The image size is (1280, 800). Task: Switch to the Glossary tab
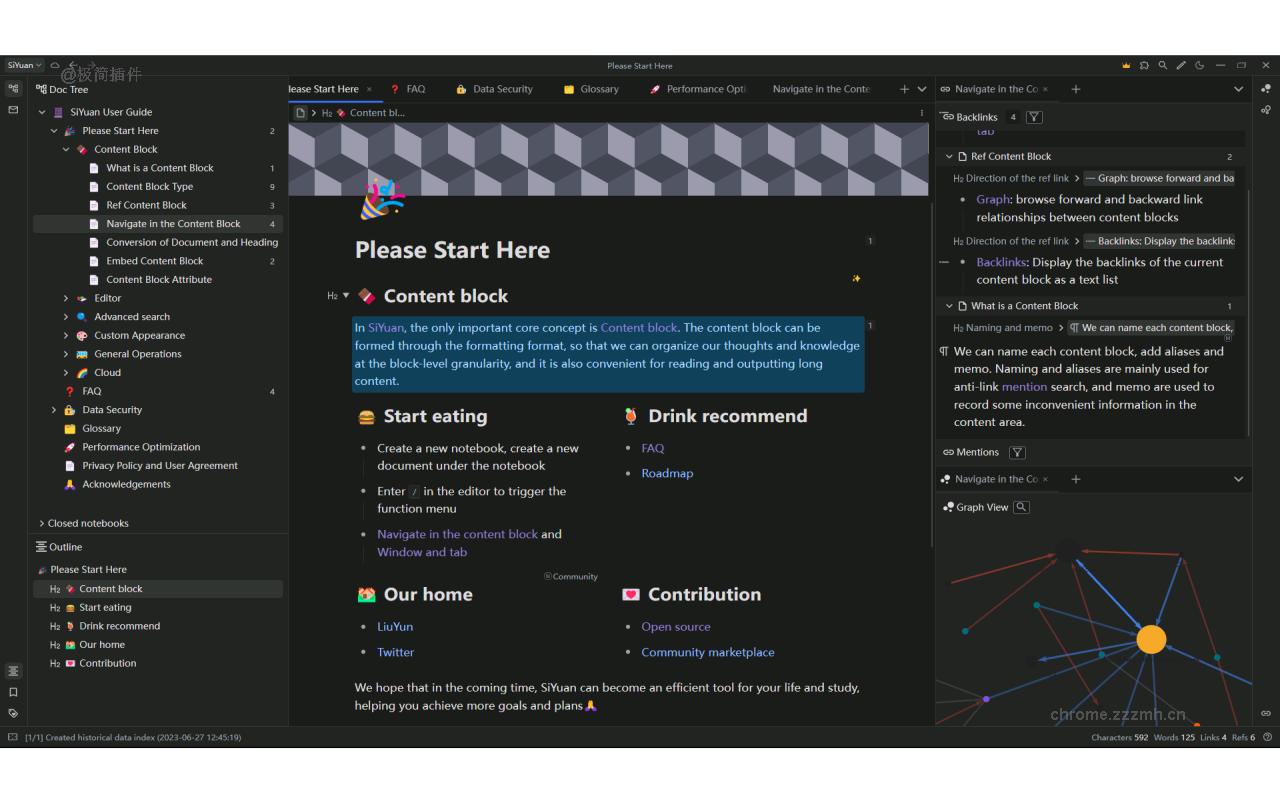591,89
